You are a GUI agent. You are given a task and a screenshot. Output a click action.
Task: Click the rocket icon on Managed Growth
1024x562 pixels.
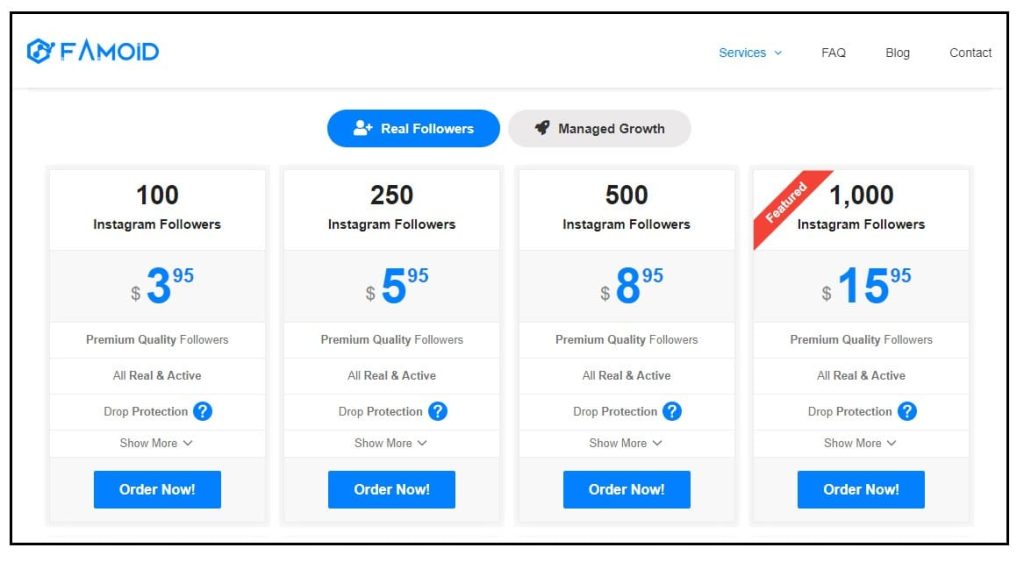click(x=542, y=128)
